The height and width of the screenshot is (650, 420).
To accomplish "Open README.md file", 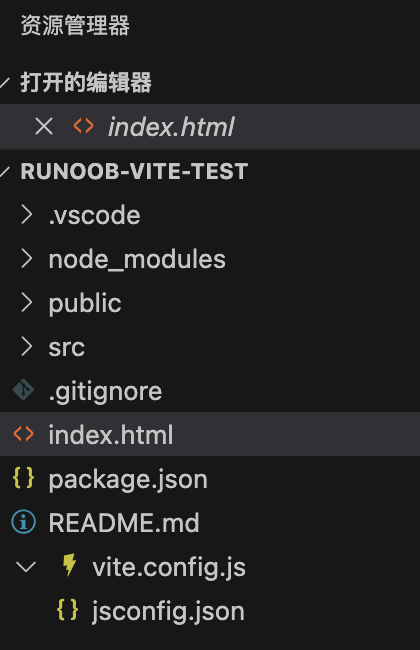I will coord(124,522).
